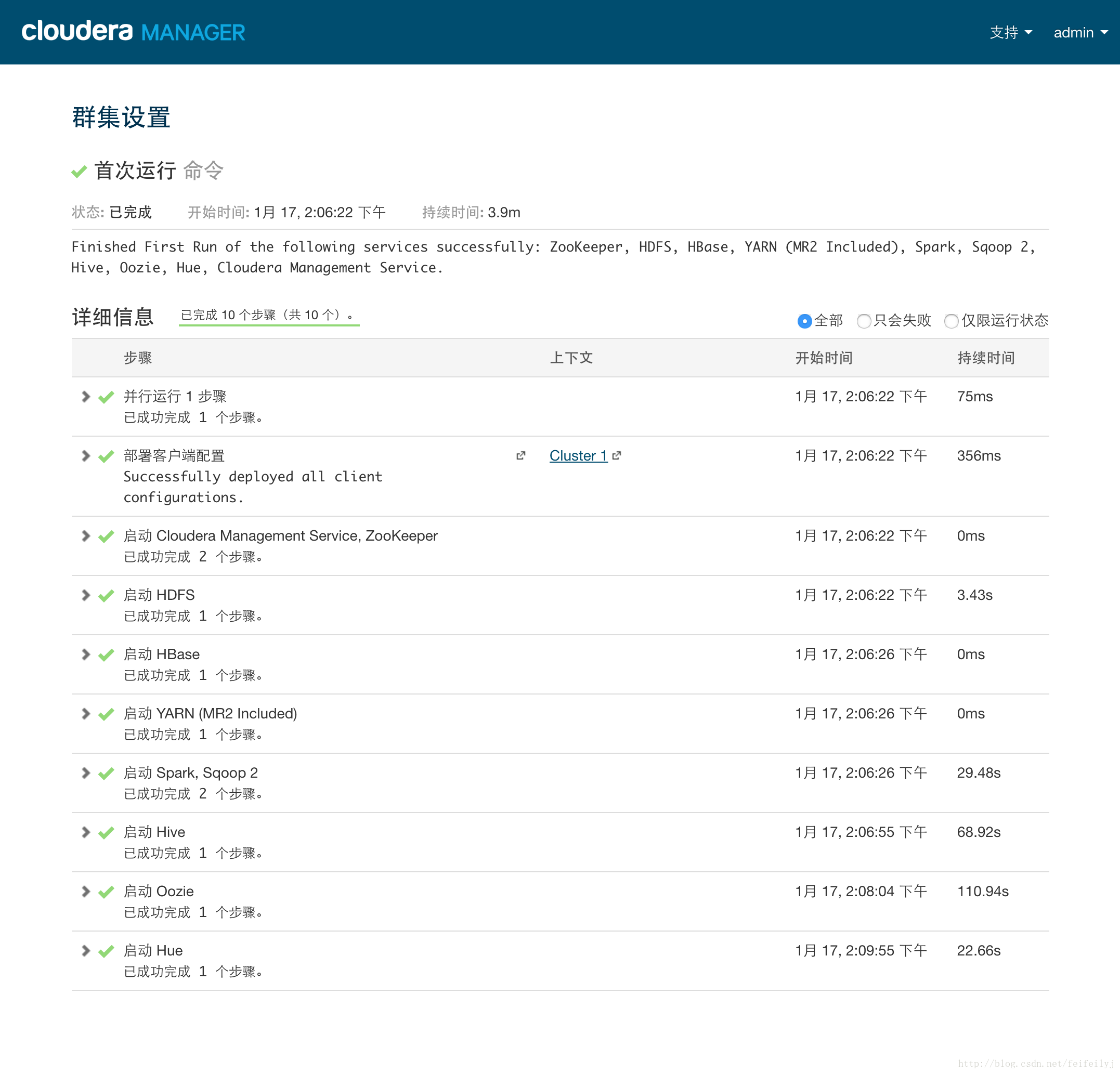This screenshot has height=1074, width=1120.
Task: Click green checkmark on 启动 HBase row
Action: click(106, 655)
